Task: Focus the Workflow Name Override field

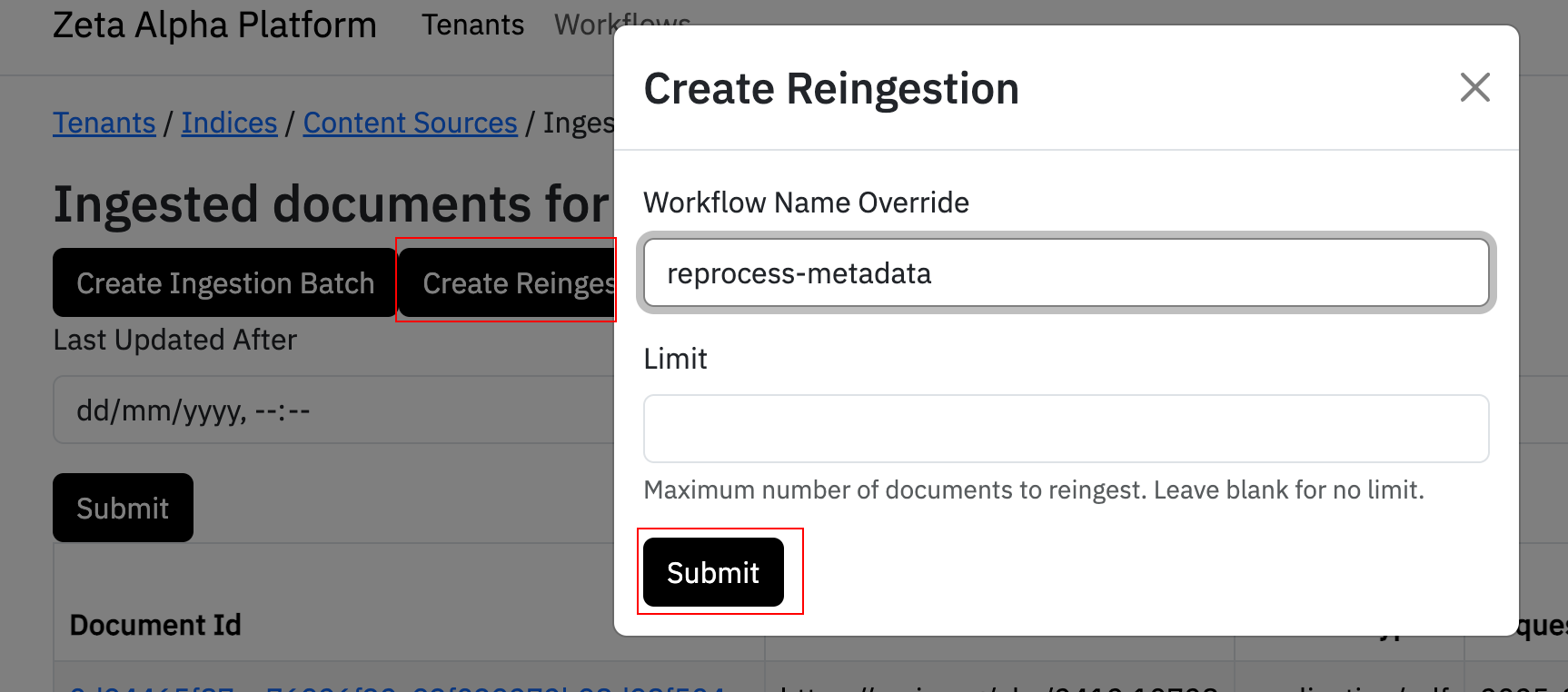Action: click(1066, 273)
